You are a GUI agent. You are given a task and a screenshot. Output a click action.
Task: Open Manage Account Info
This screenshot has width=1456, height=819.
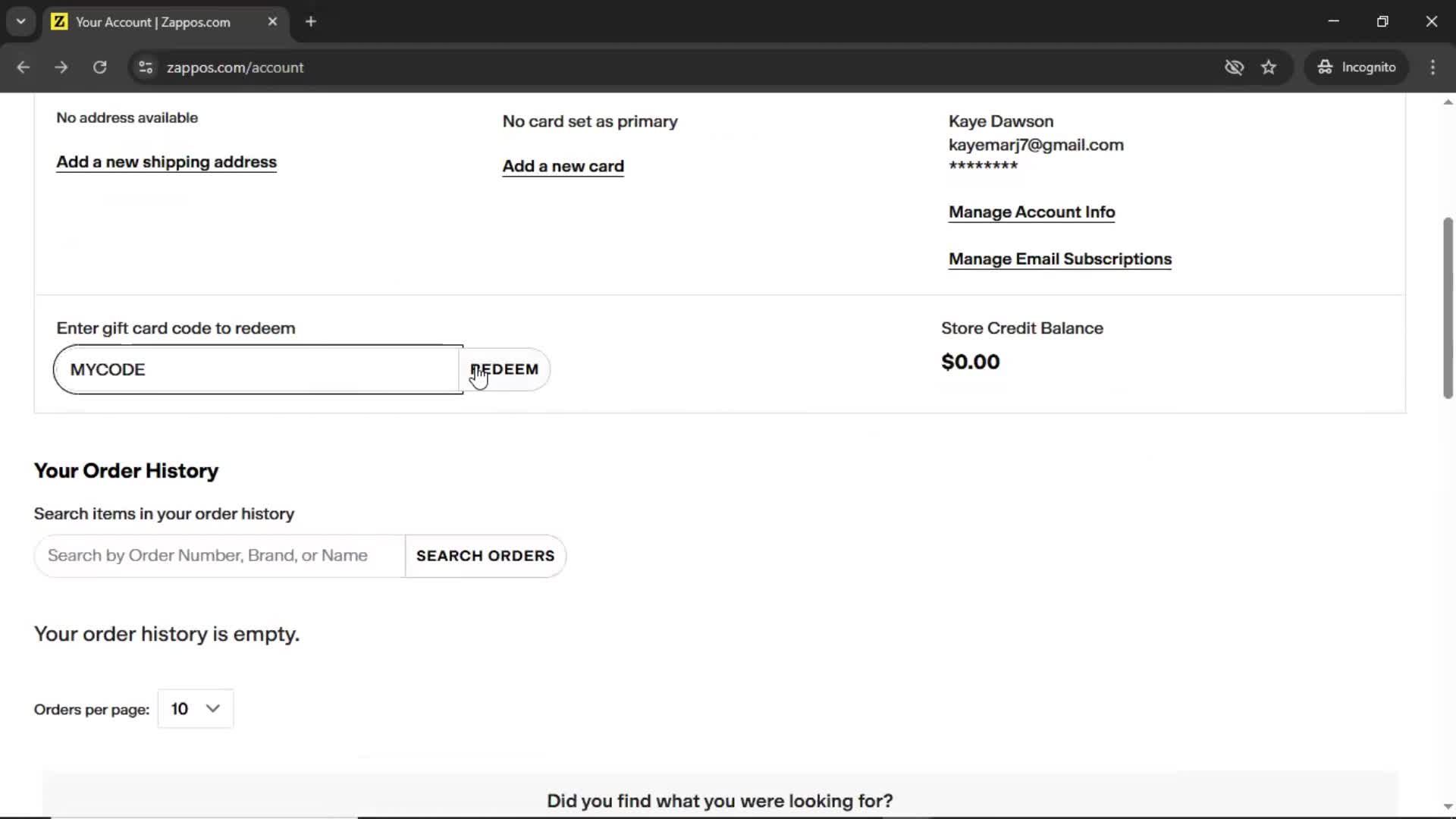click(x=1031, y=212)
